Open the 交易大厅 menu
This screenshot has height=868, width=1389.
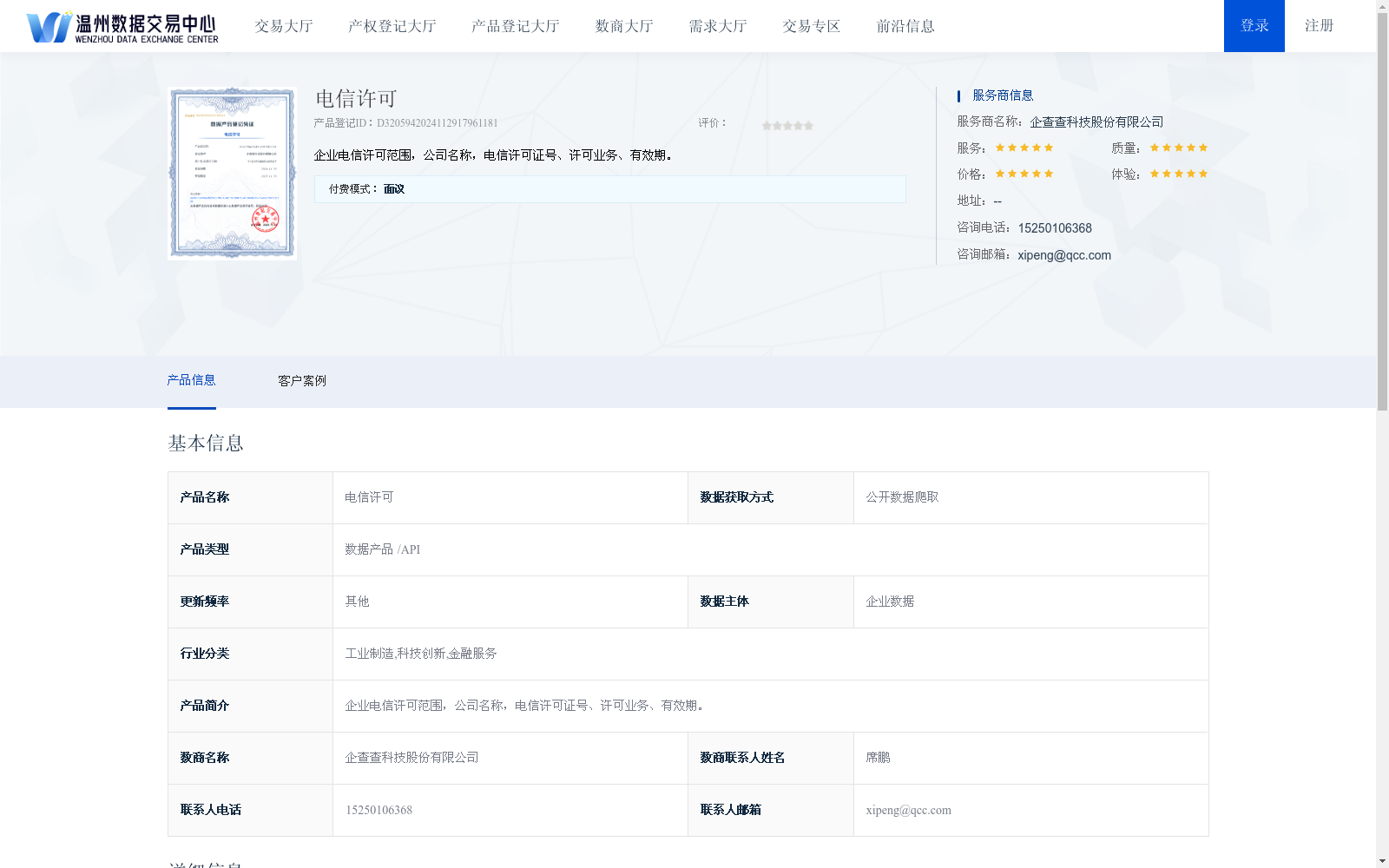click(x=284, y=26)
